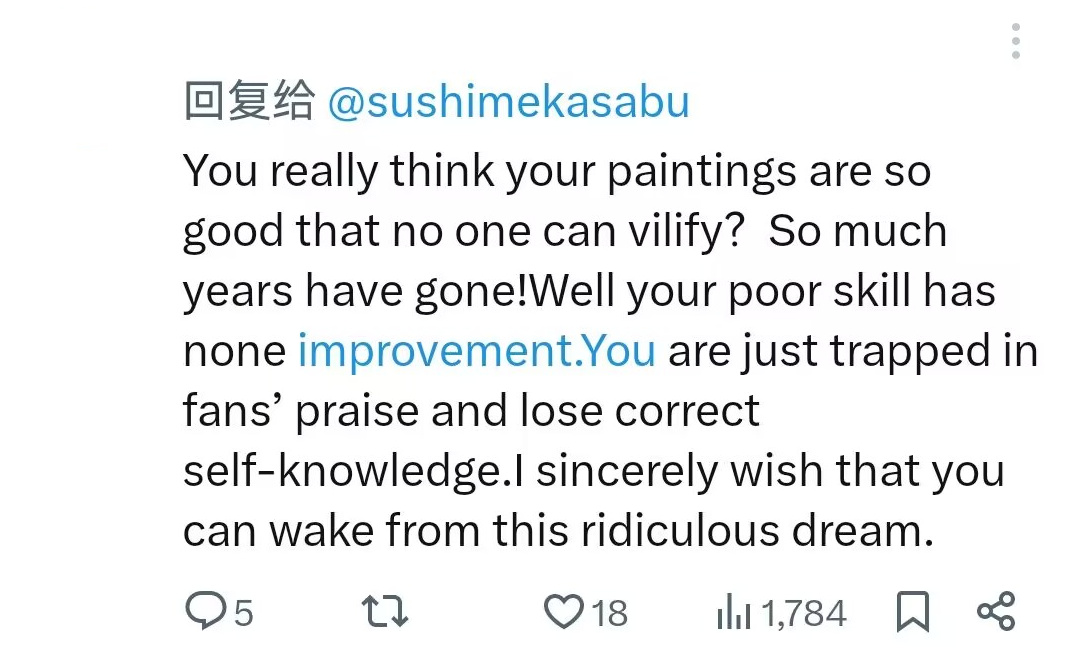Viewport: 1076px width, 661px height.
Task: Click the reply count number 5
Action: 243,612
